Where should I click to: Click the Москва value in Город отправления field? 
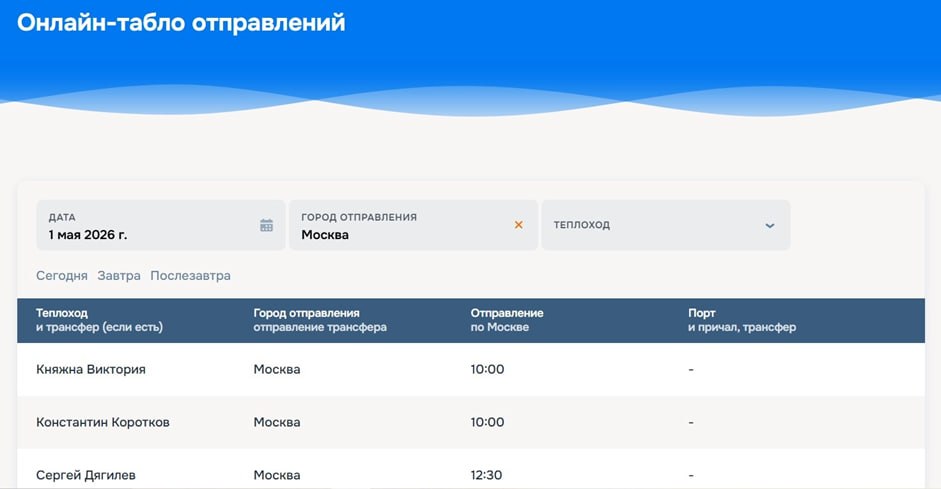[325, 235]
